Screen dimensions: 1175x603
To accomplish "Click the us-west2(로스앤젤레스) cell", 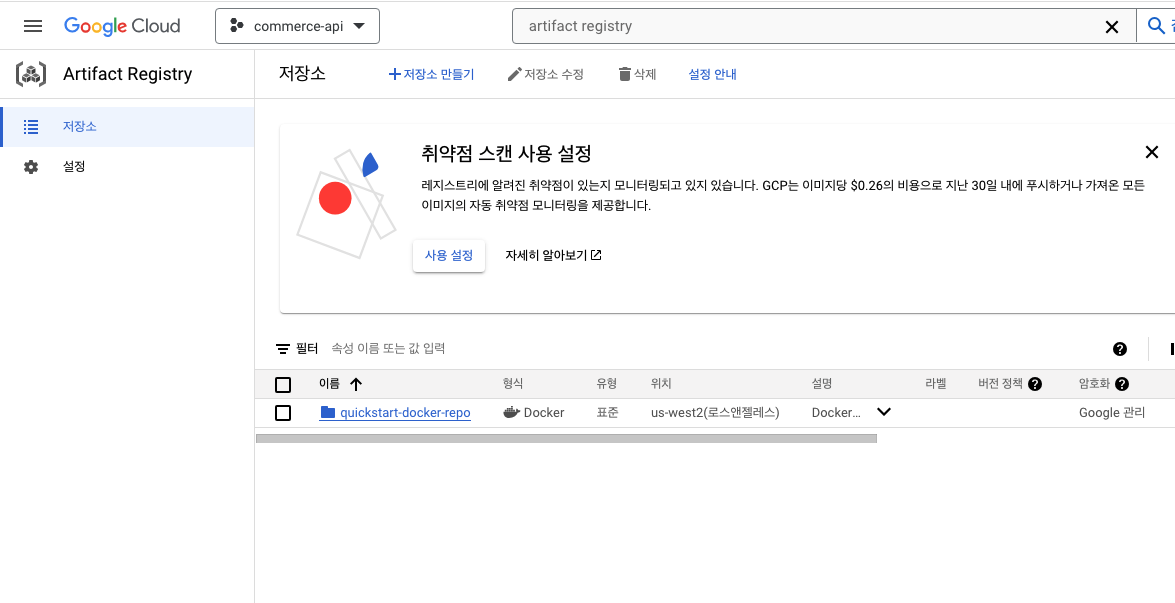I will pos(715,413).
